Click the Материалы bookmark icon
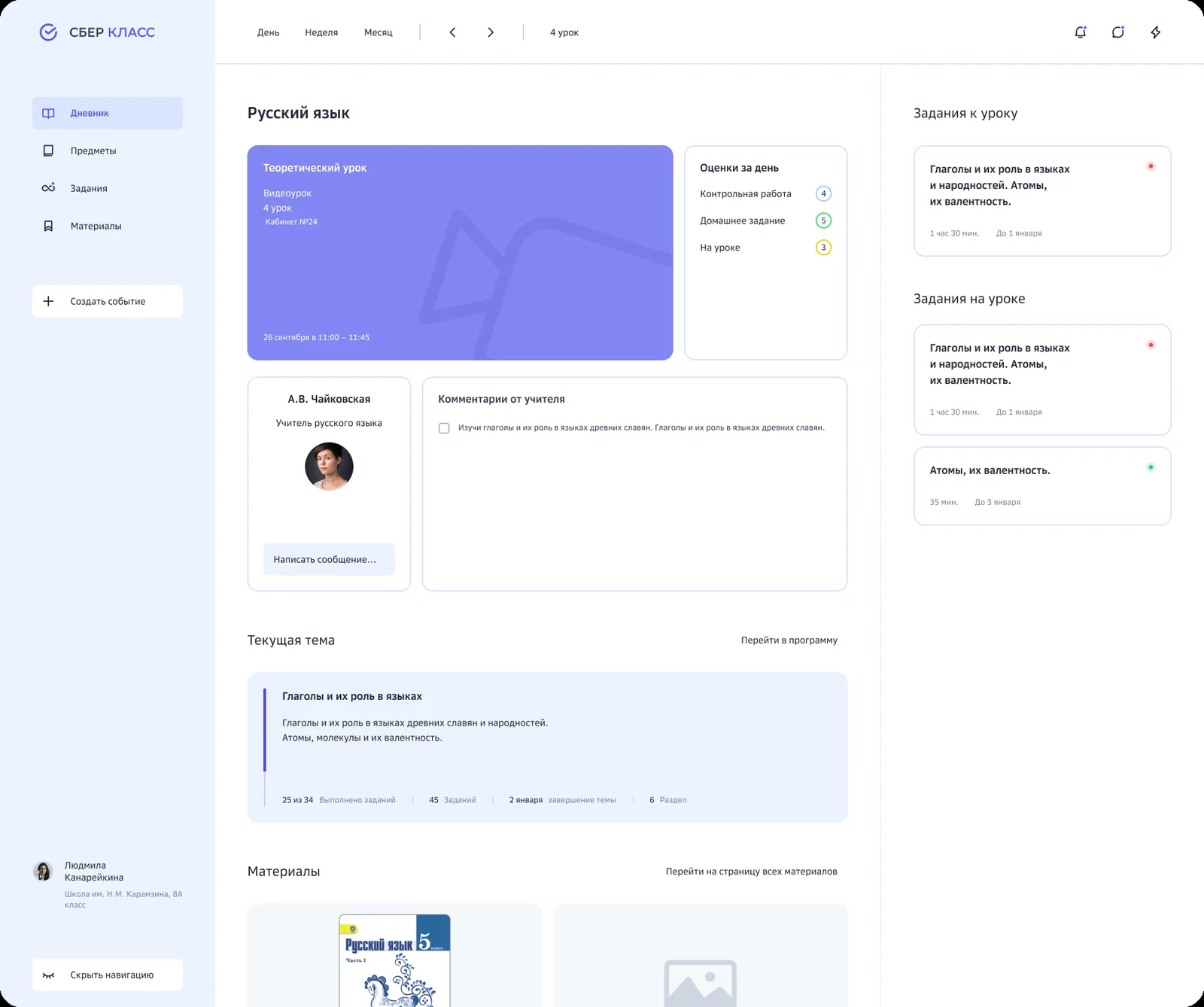 pyautogui.click(x=48, y=226)
